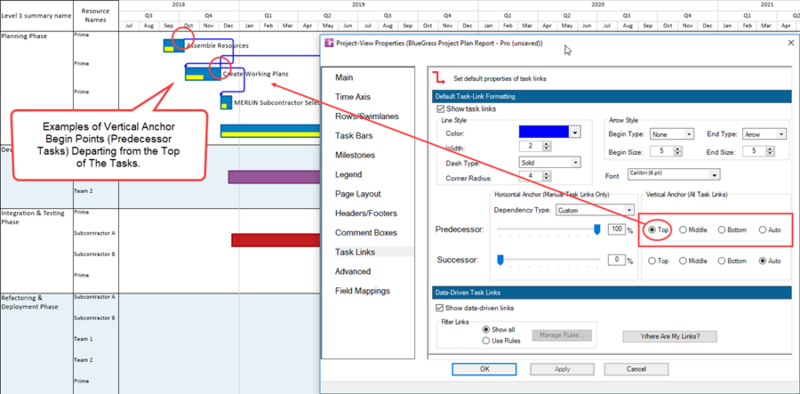800x394 pixels.
Task: Click the Level 1 summary name header
Action: pyautogui.click(x=36, y=15)
